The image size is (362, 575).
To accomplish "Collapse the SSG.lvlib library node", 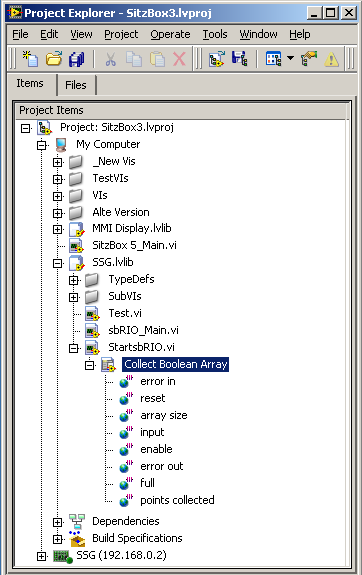I will 58,263.
